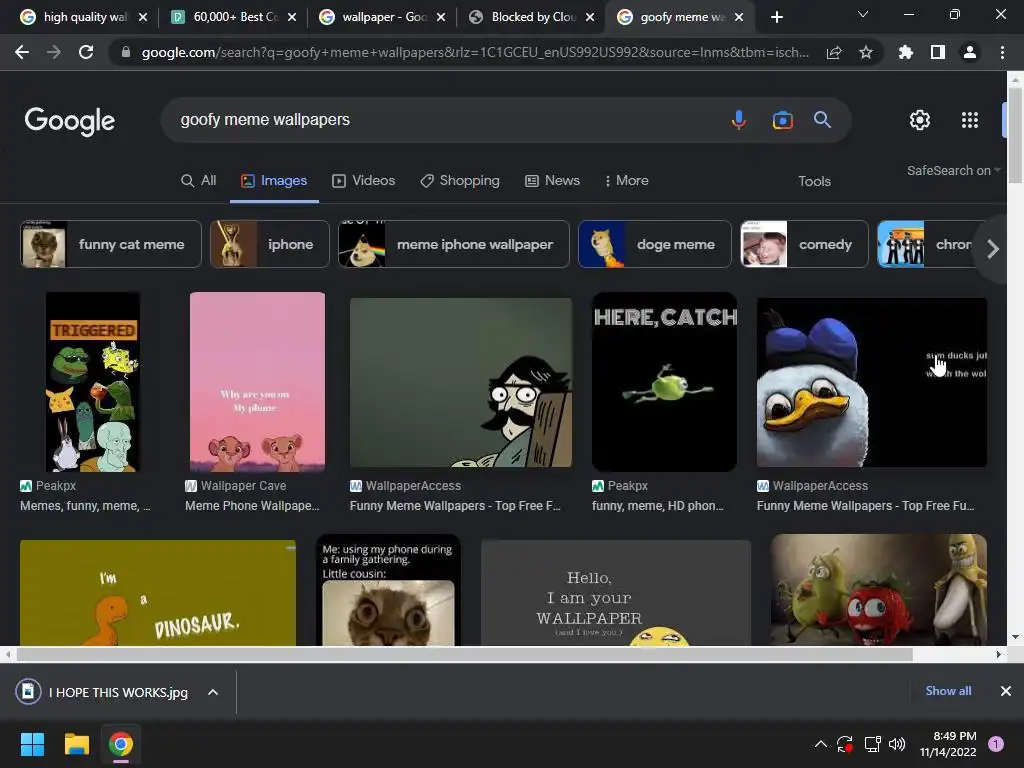This screenshot has width=1024, height=768.
Task: Reload the current page
Action: tap(86, 52)
